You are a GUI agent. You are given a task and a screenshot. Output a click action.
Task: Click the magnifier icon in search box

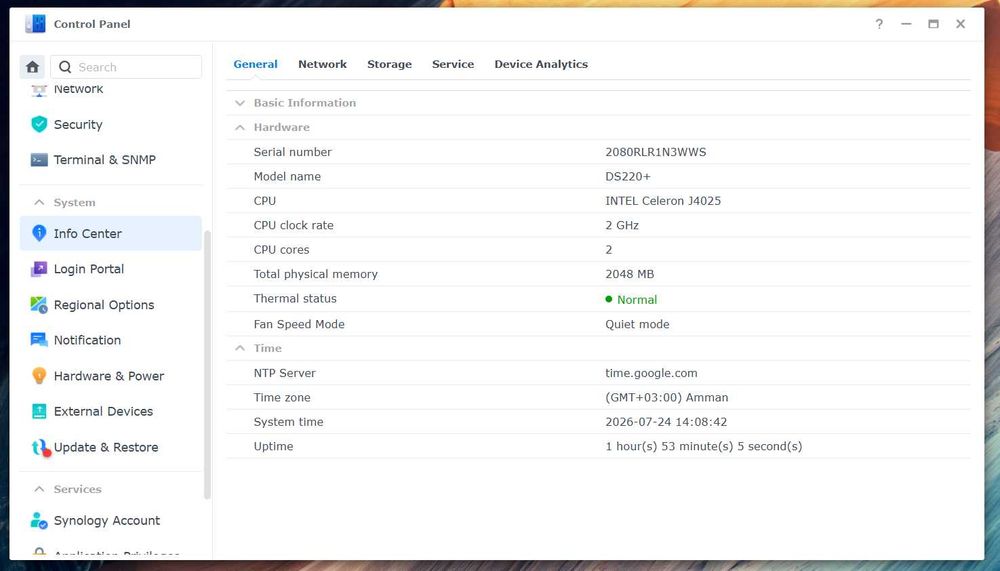pos(64,67)
